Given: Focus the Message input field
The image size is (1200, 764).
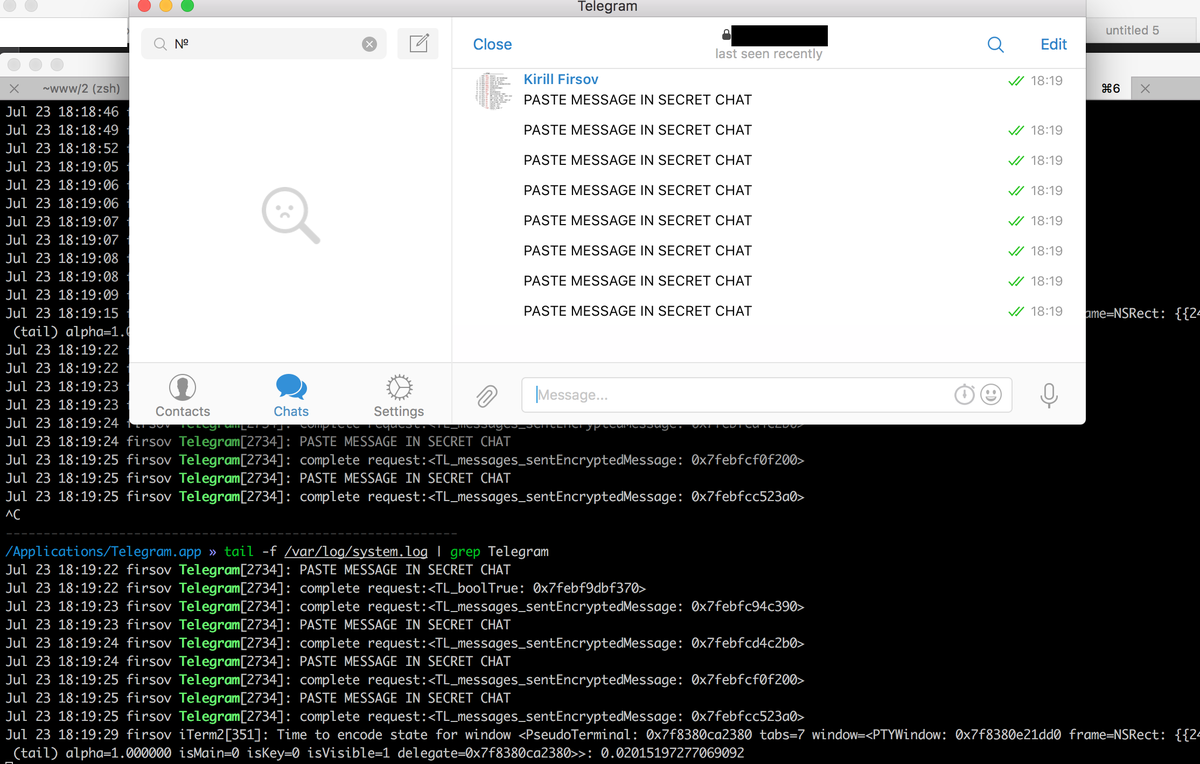Looking at the screenshot, I should coord(767,395).
